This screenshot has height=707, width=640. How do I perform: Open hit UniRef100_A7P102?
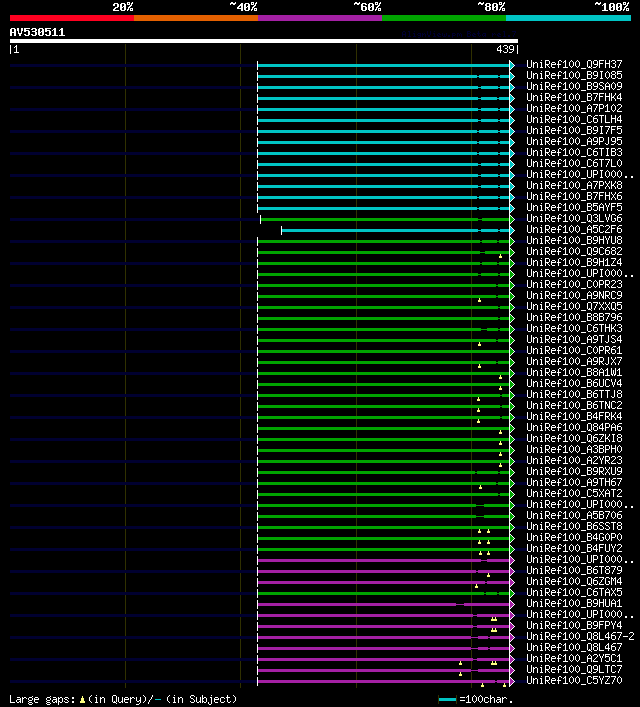(574, 108)
